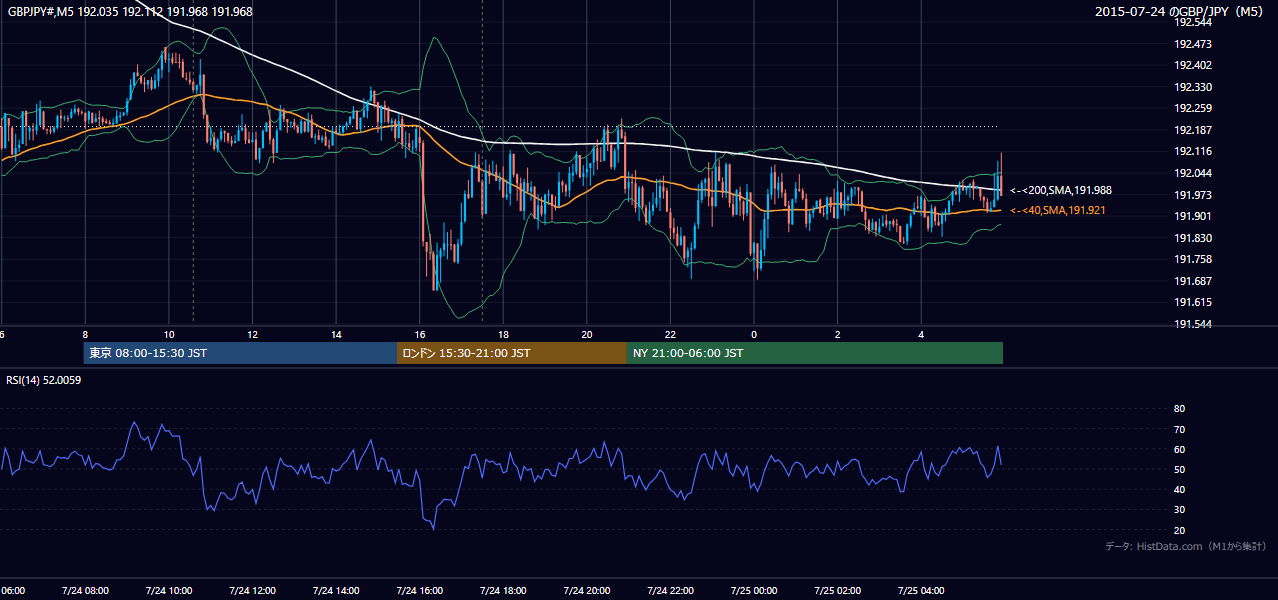Viewport: 1278px width, 600px height.
Task: Click price axis label 192.116
Action: click(1192, 151)
